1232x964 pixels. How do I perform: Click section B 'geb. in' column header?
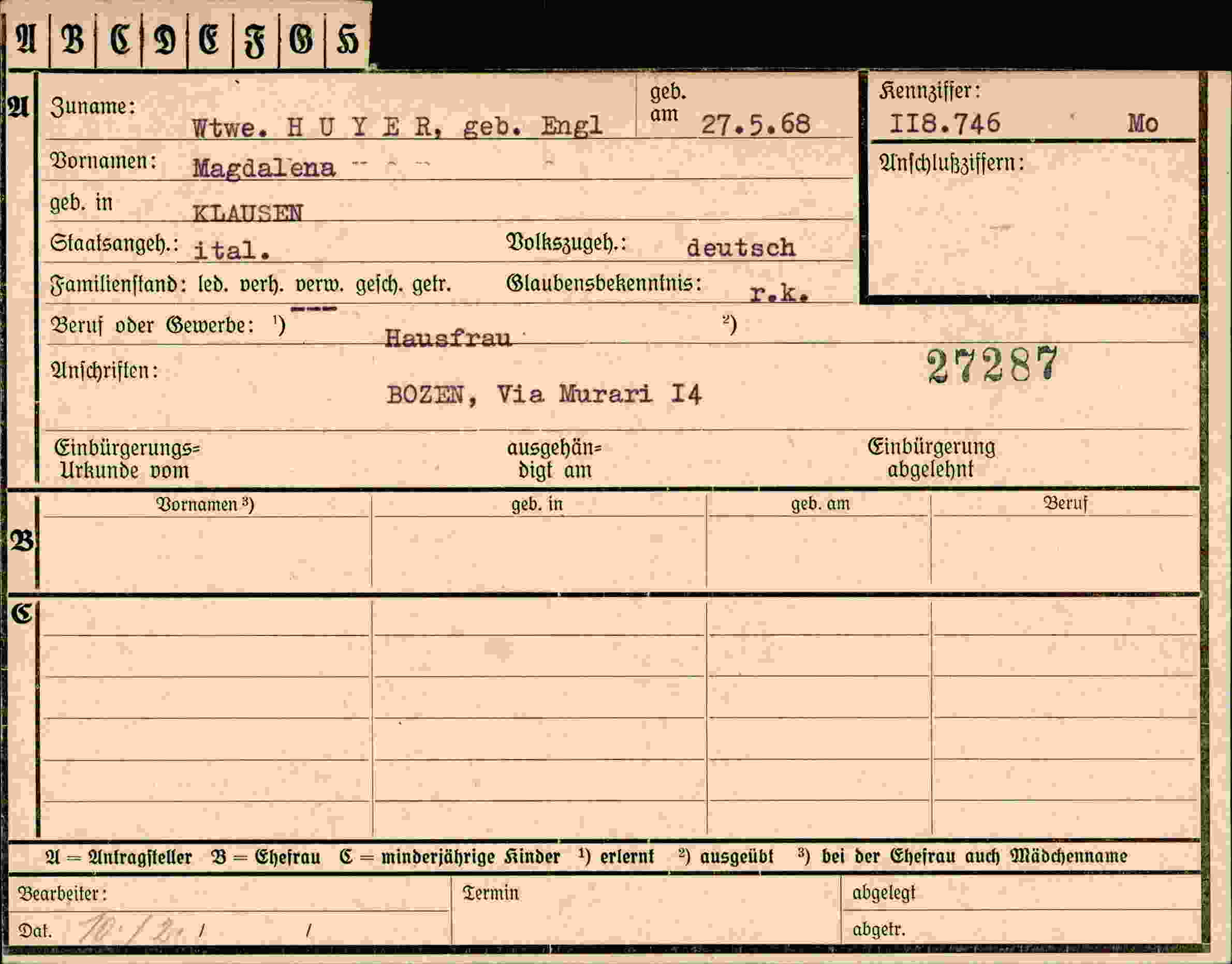click(x=537, y=504)
